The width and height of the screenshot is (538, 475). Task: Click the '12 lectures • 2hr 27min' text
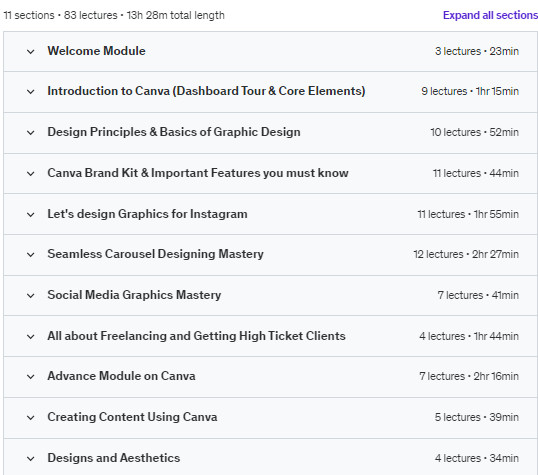(466, 255)
